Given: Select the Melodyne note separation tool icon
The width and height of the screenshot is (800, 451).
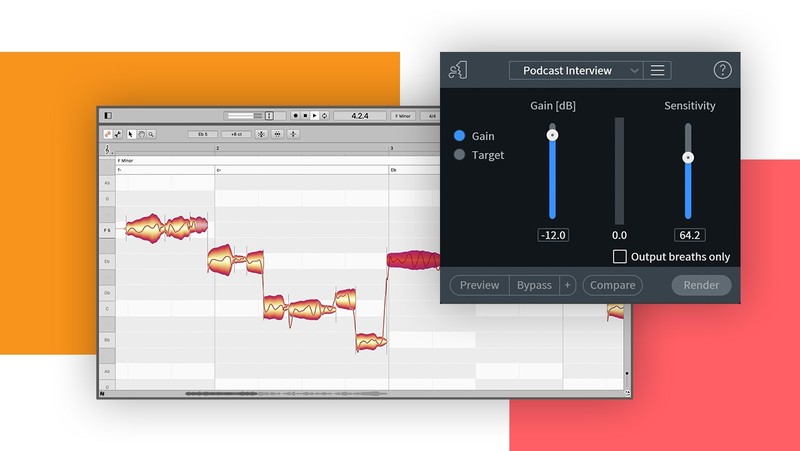Looking at the screenshot, I should [118, 134].
